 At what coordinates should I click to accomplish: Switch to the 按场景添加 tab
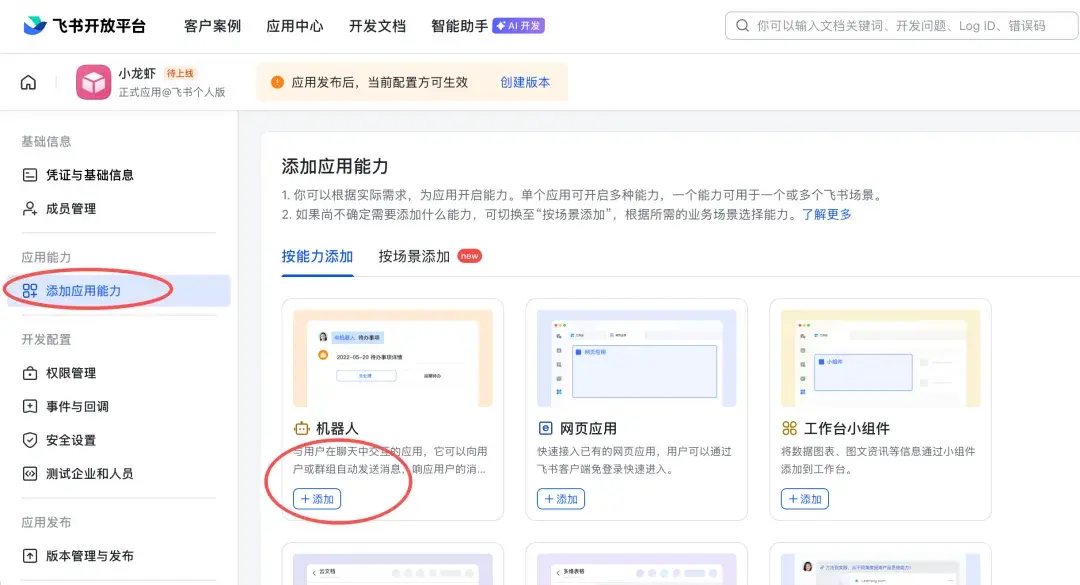tap(414, 257)
